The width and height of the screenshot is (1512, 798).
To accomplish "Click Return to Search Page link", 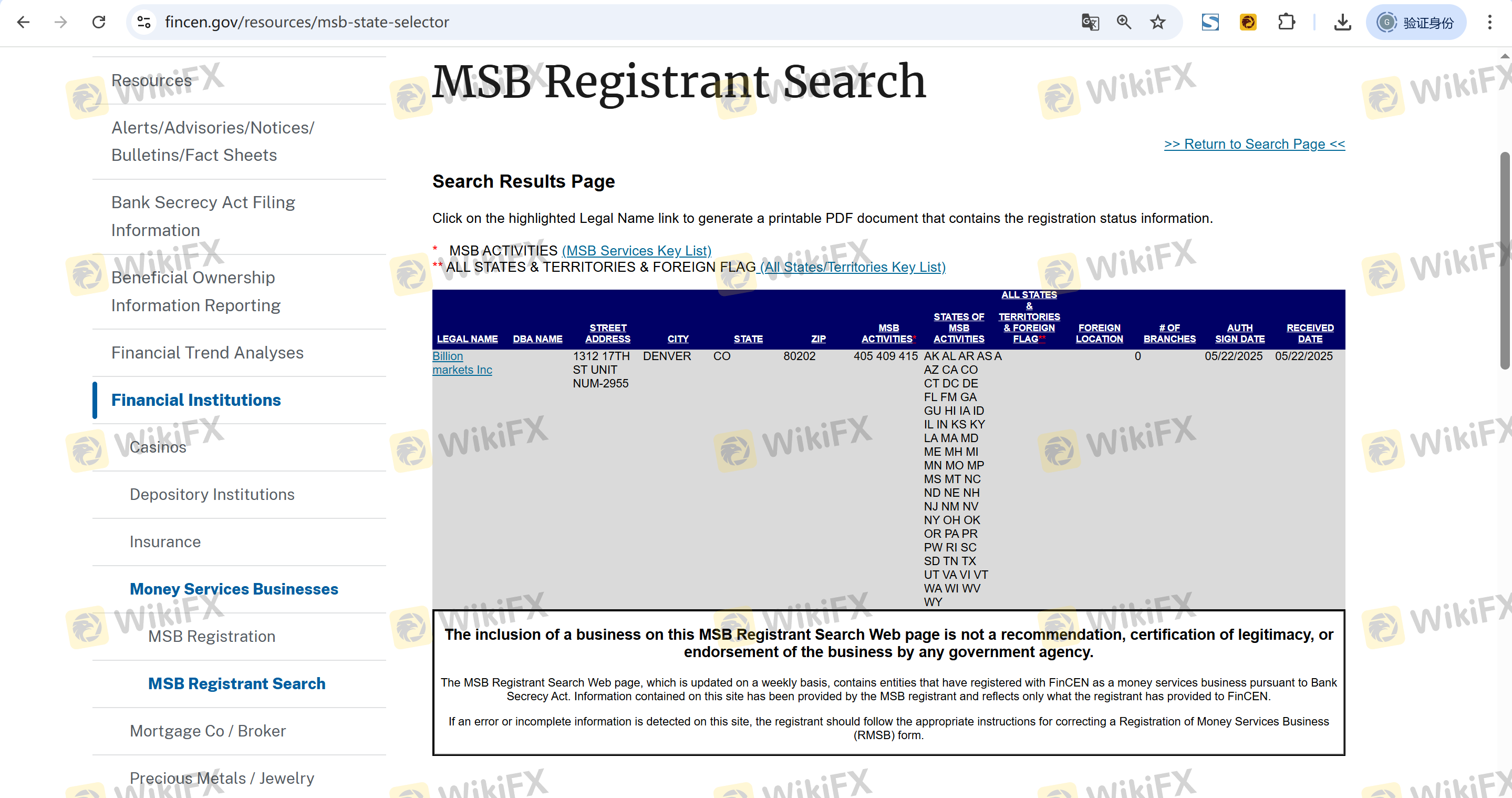I will (x=1254, y=144).
